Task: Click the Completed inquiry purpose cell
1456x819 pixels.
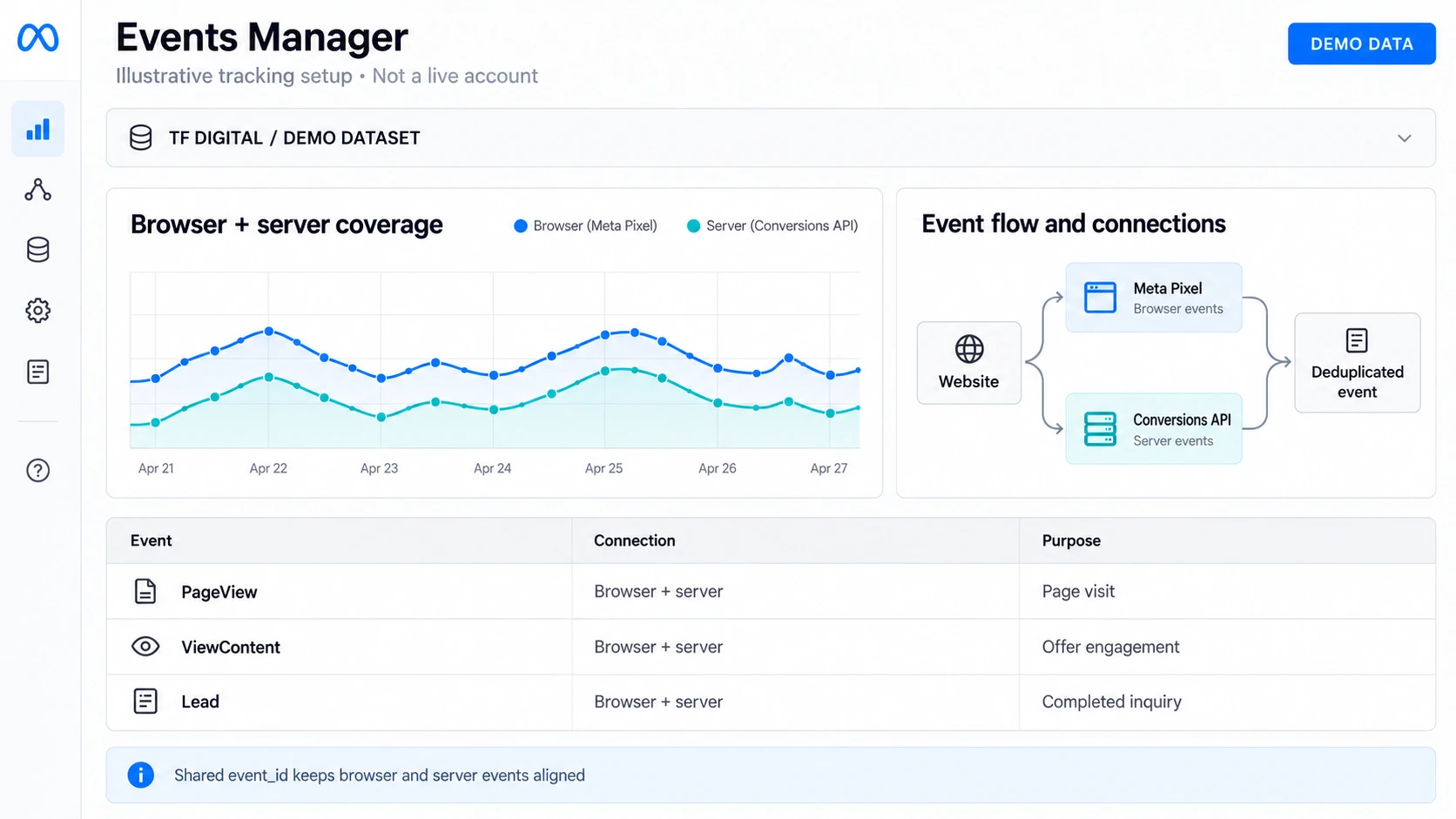Action: pos(1112,702)
